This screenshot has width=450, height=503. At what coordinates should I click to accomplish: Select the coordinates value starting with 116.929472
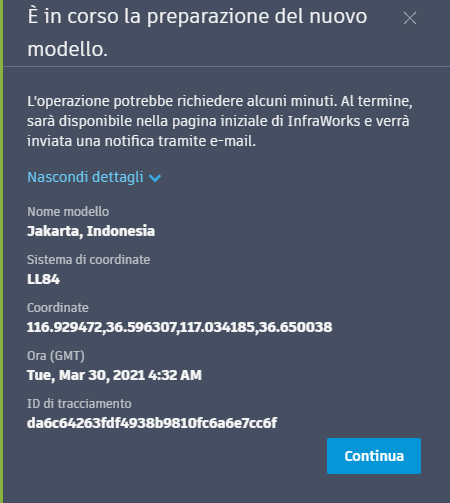179,327
